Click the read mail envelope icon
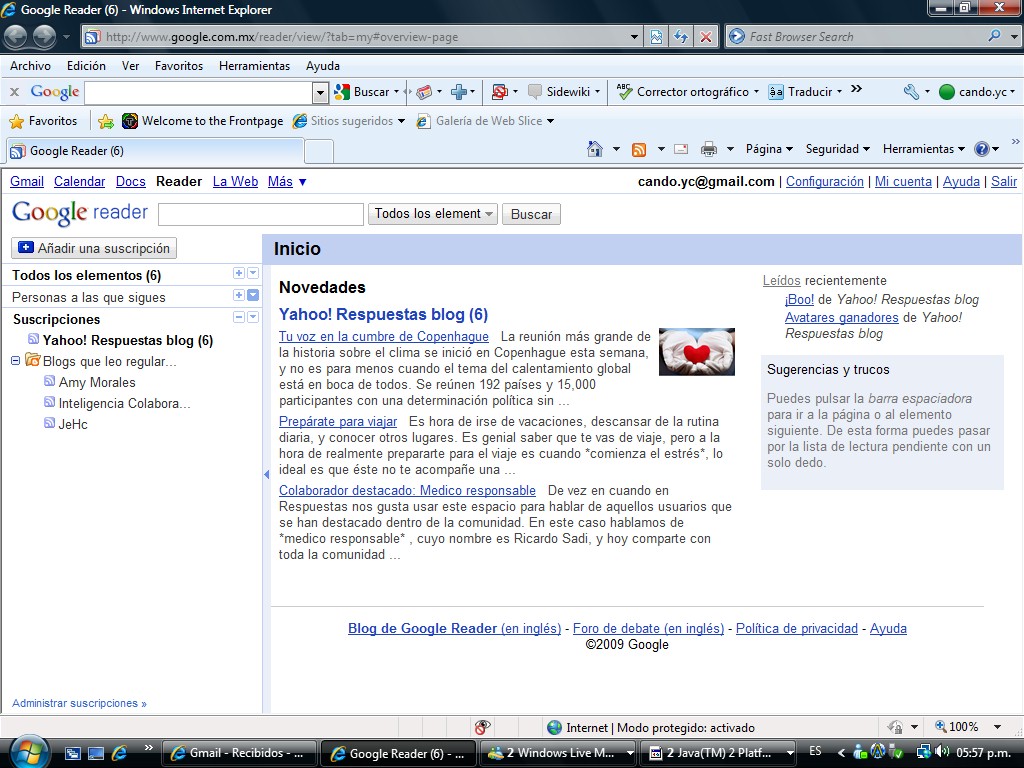This screenshot has height=768, width=1024. [681, 149]
